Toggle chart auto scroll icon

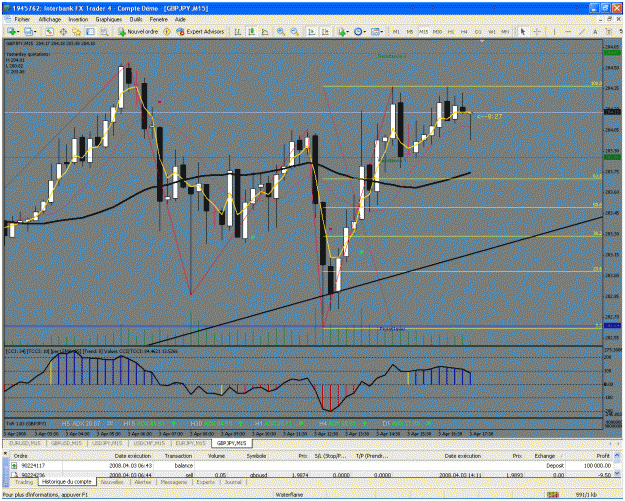pyautogui.click(x=311, y=31)
